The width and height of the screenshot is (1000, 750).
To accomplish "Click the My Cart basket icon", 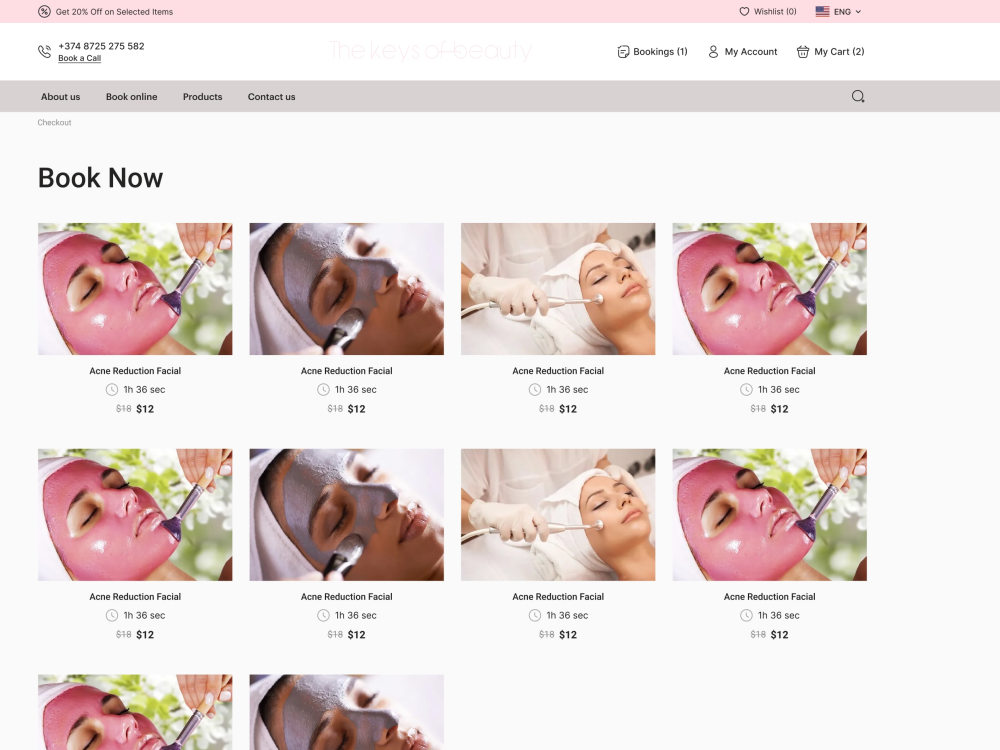I will (802, 52).
